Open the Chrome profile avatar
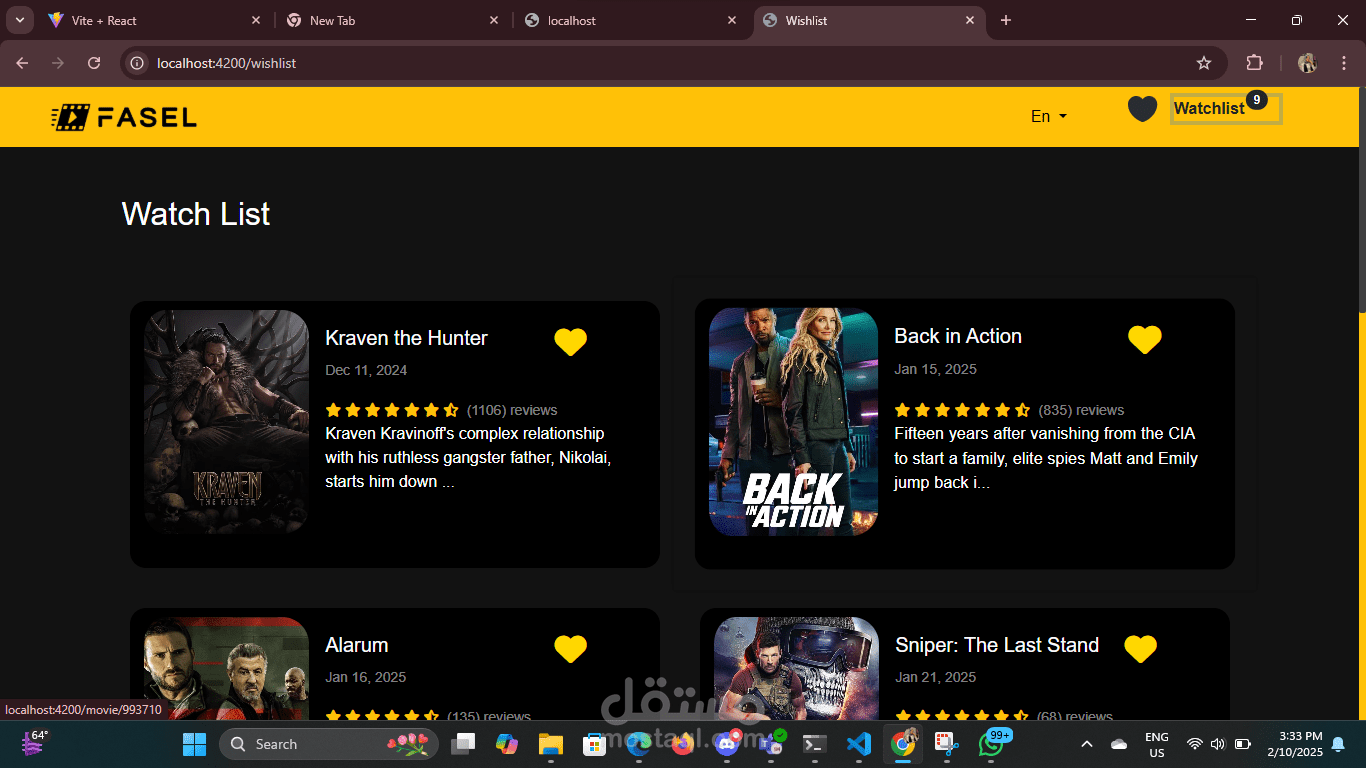The image size is (1366, 768). (x=1307, y=63)
